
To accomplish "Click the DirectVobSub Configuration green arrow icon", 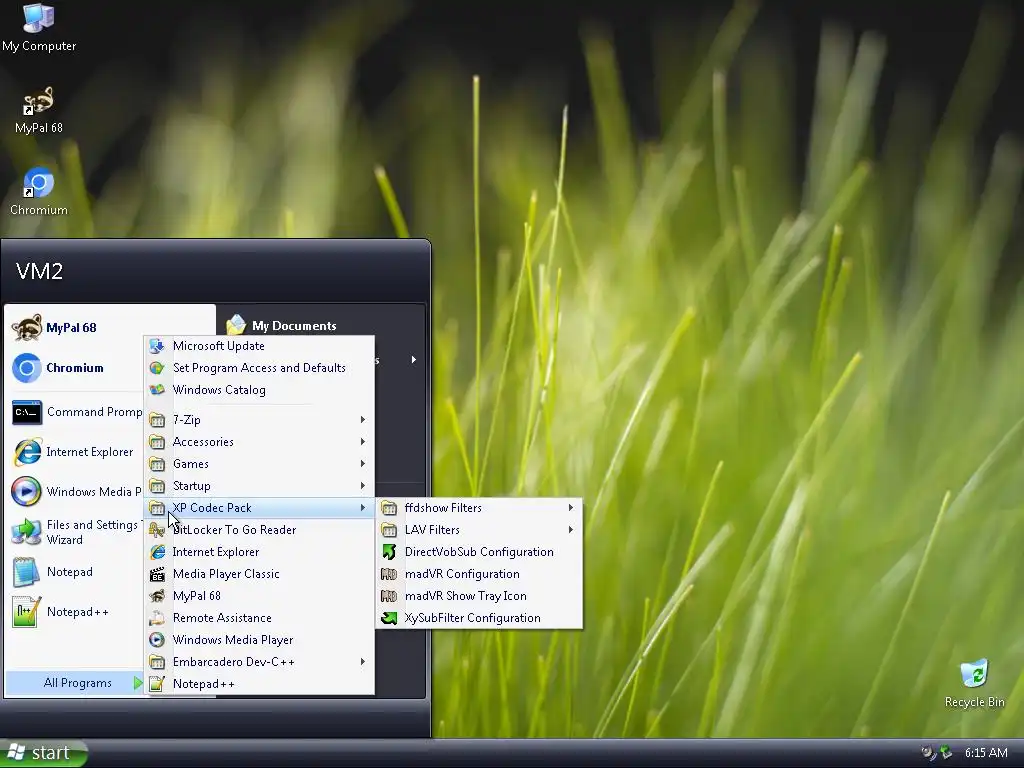I will click(x=389, y=552).
